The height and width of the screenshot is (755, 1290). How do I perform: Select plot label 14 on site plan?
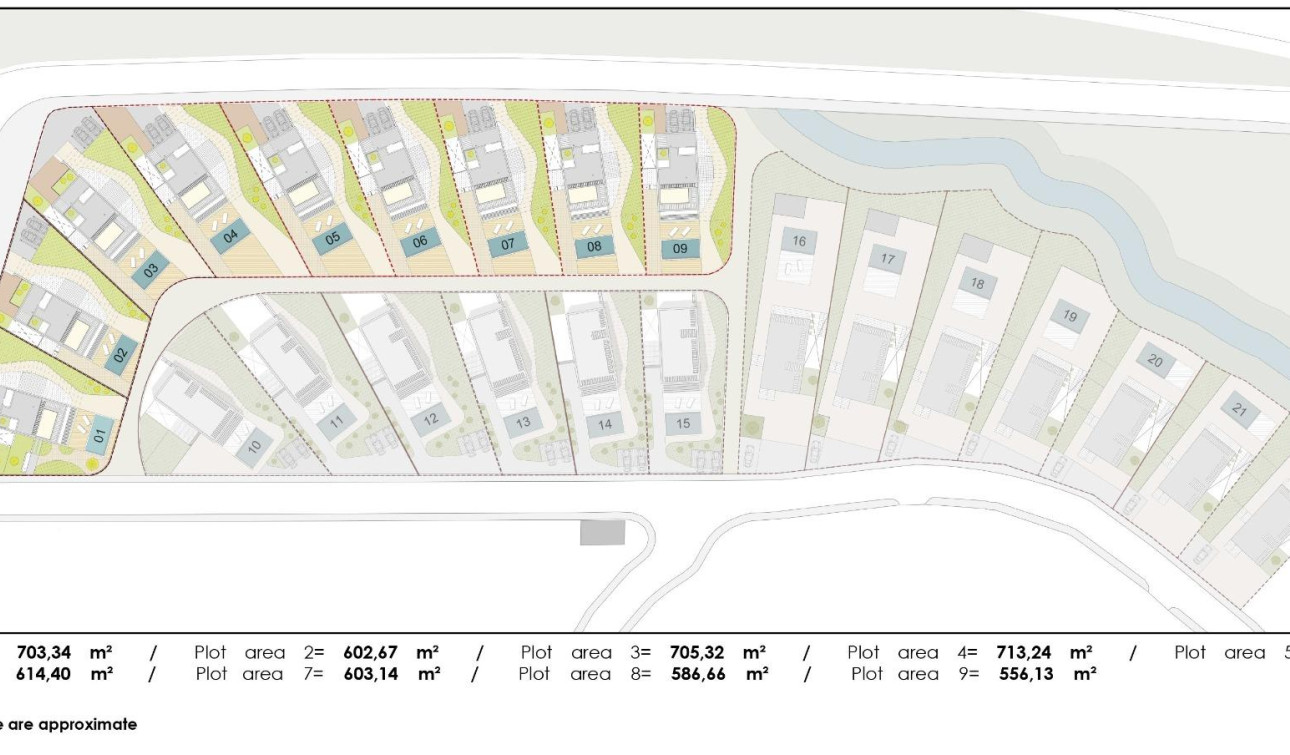(604, 425)
